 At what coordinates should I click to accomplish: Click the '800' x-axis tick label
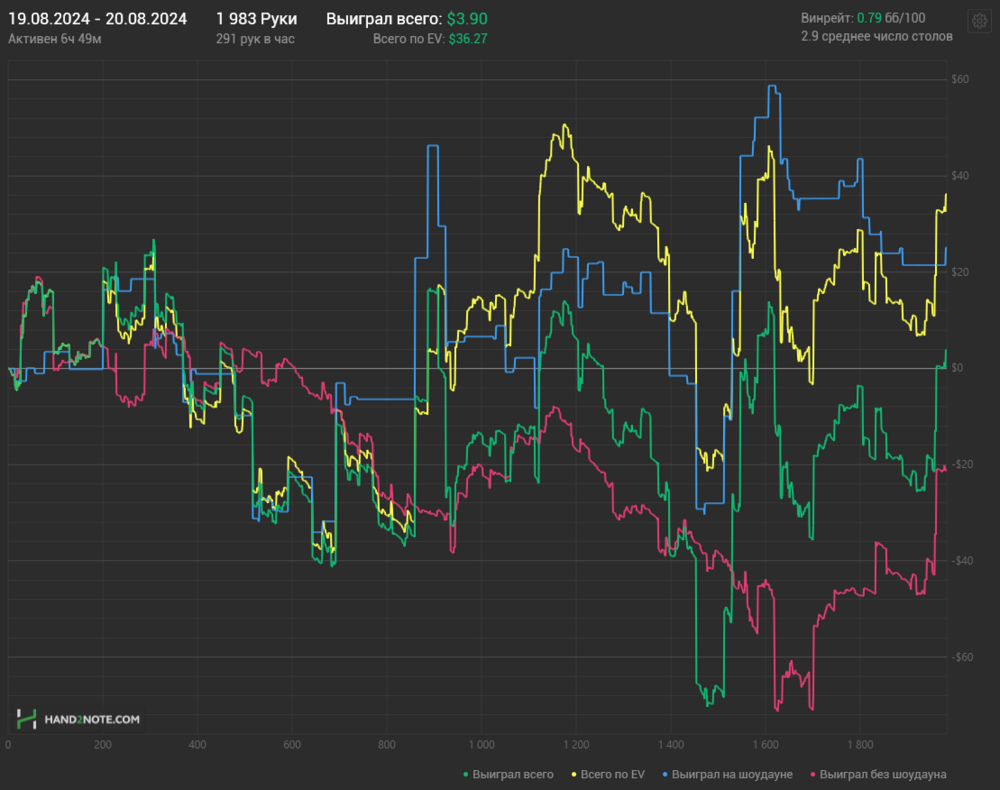click(386, 745)
